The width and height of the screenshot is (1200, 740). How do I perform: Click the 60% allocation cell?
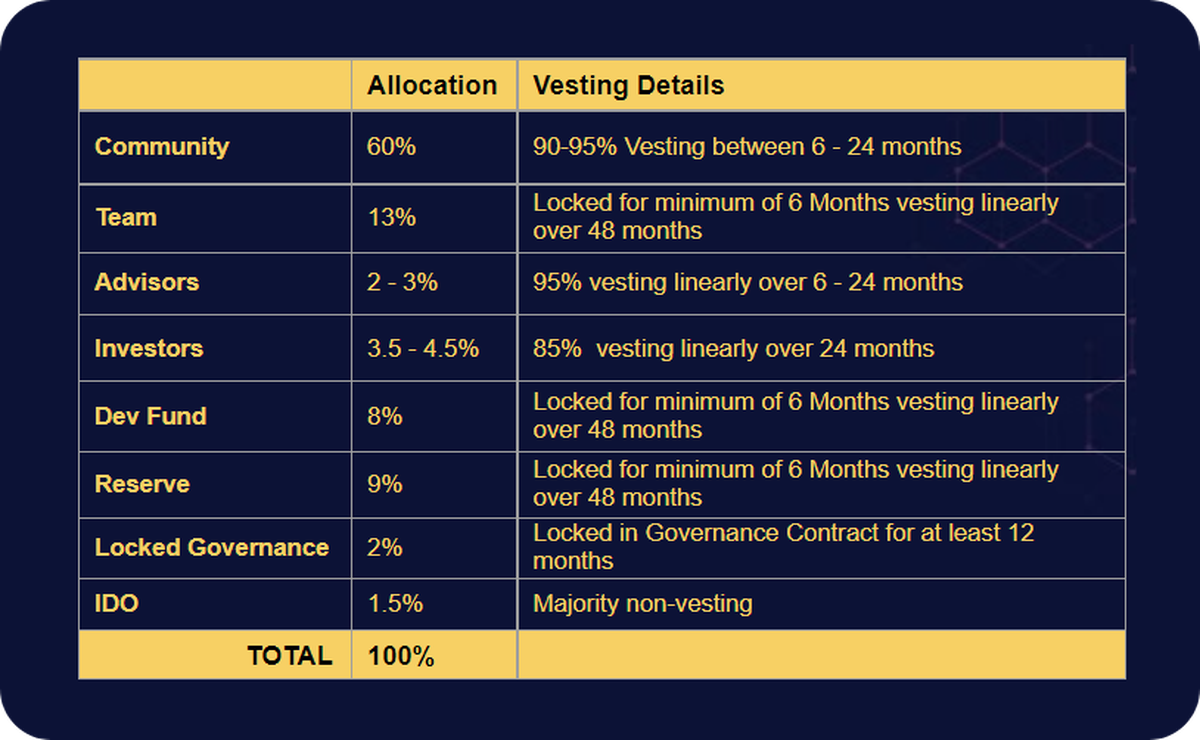coord(391,147)
